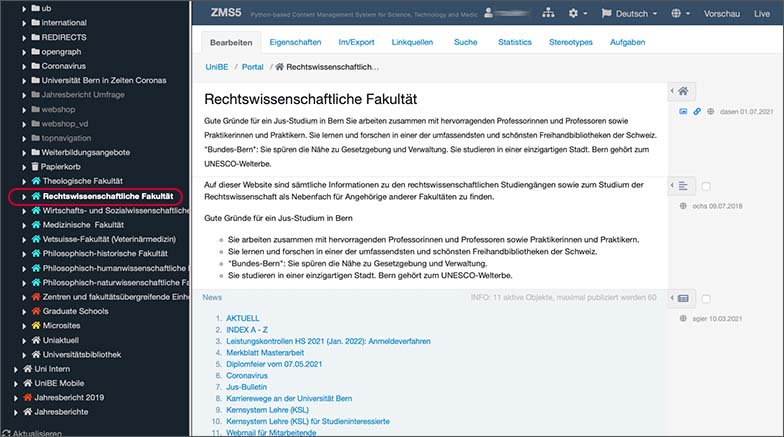Open the Deutsch language dropdown
This screenshot has height=437, width=784.
pos(629,14)
